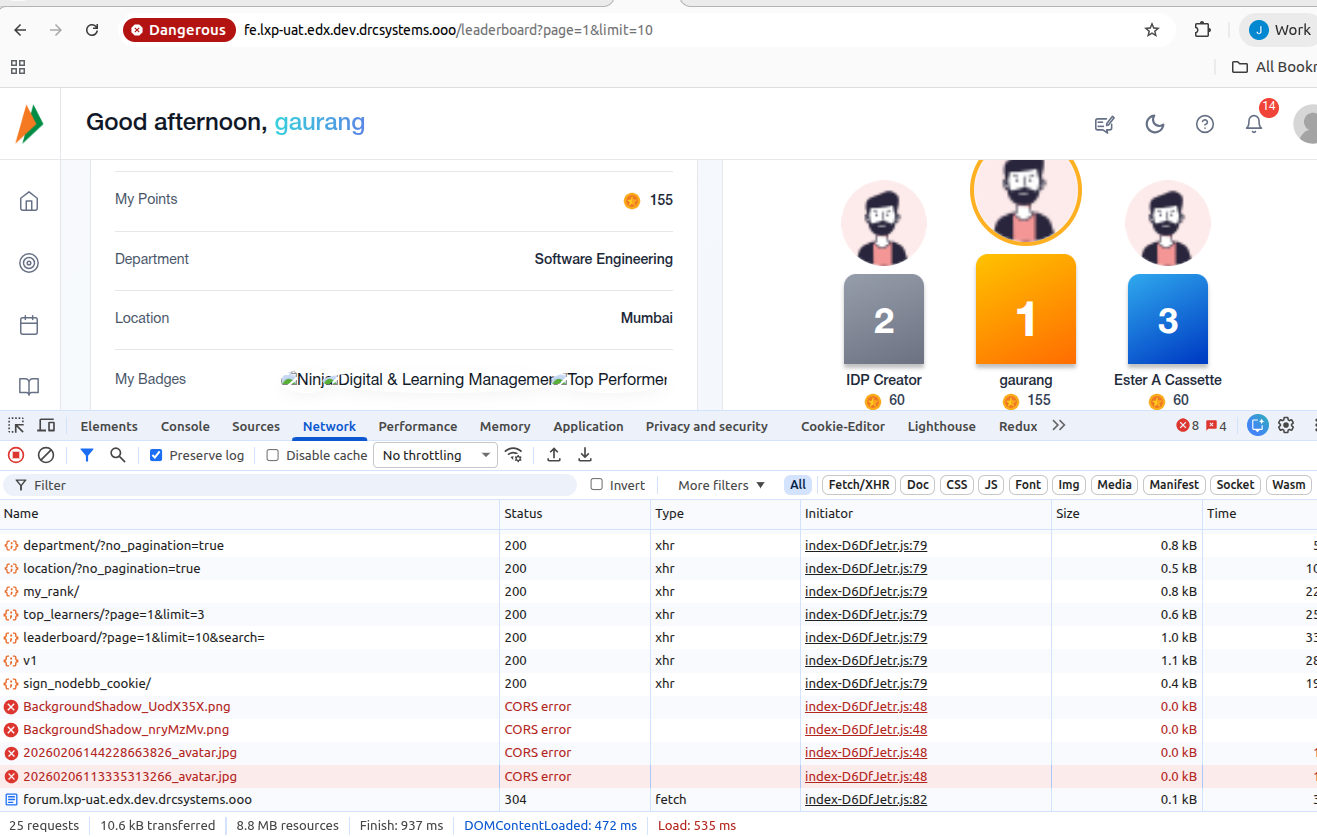The height and width of the screenshot is (837, 1317).
Task: Toggle dark mode with moon icon
Action: (x=1155, y=124)
